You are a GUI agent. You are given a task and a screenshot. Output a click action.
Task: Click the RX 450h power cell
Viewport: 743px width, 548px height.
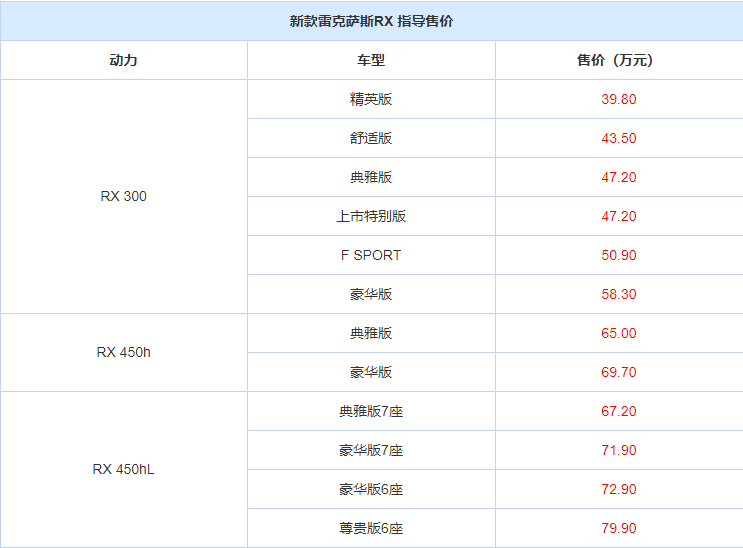(123, 352)
